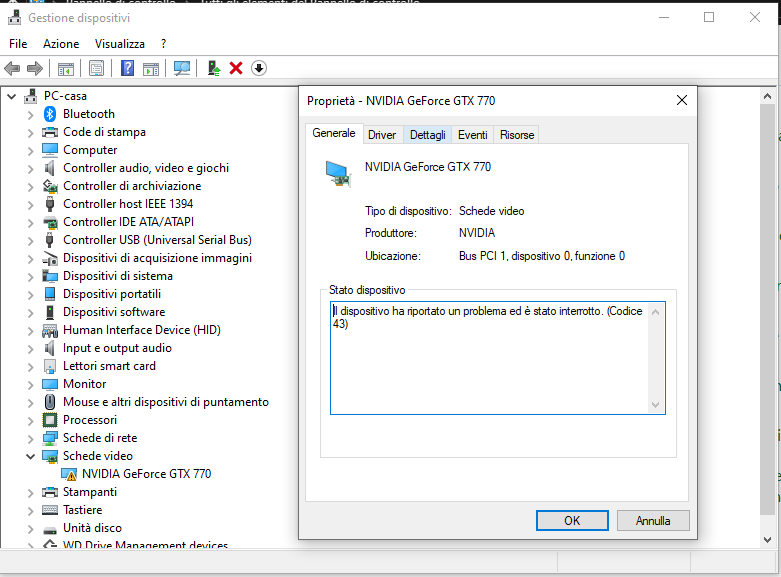Click the OK button
The image size is (781, 577).
pos(572,521)
